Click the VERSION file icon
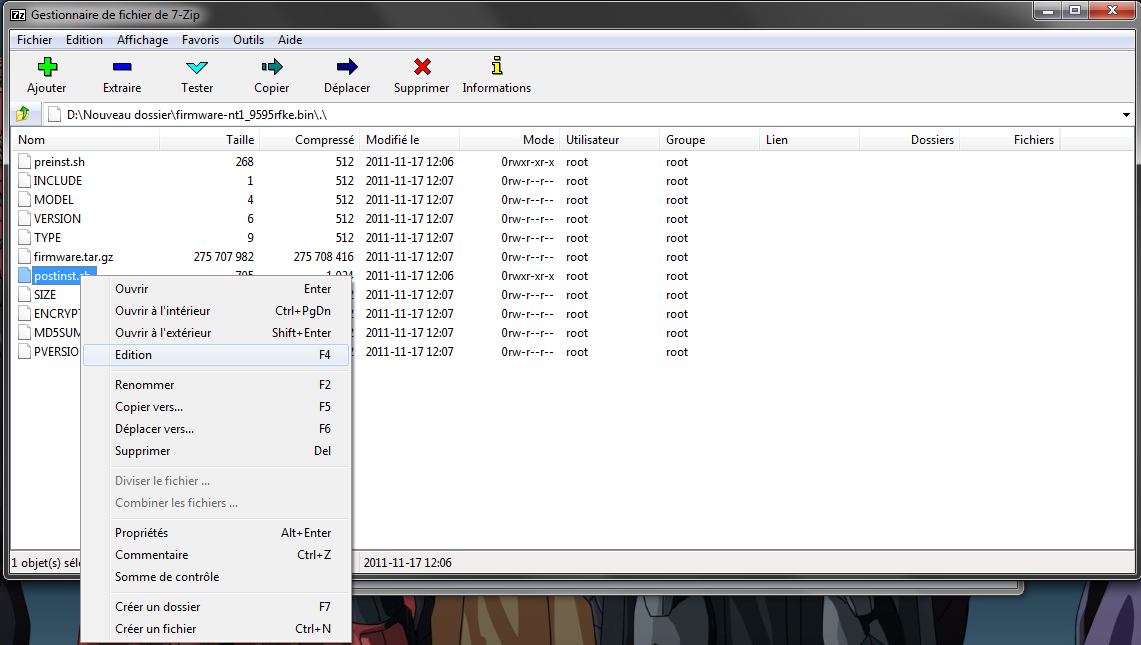 [x=25, y=218]
